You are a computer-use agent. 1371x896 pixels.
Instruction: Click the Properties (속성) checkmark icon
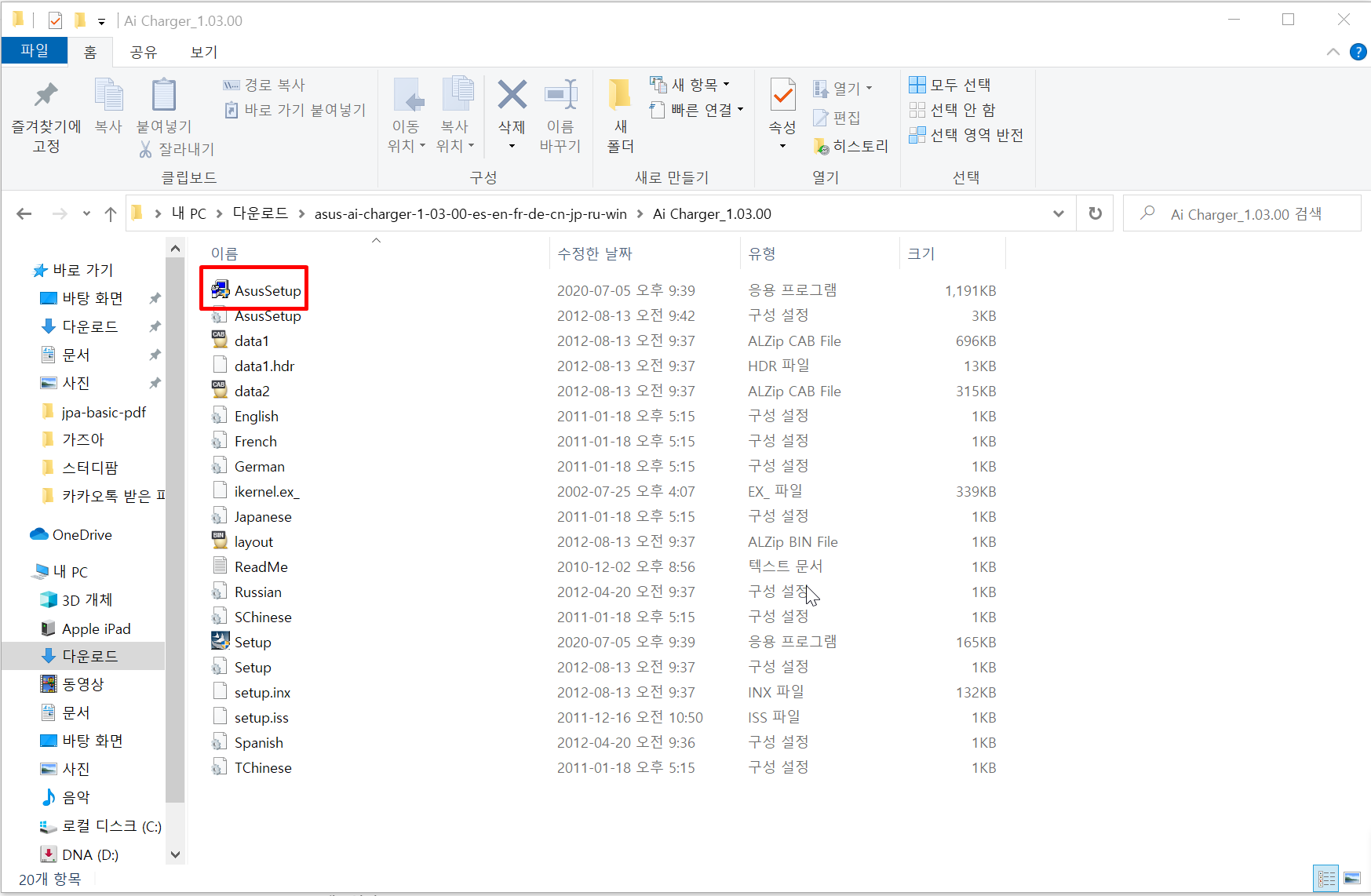(782, 95)
